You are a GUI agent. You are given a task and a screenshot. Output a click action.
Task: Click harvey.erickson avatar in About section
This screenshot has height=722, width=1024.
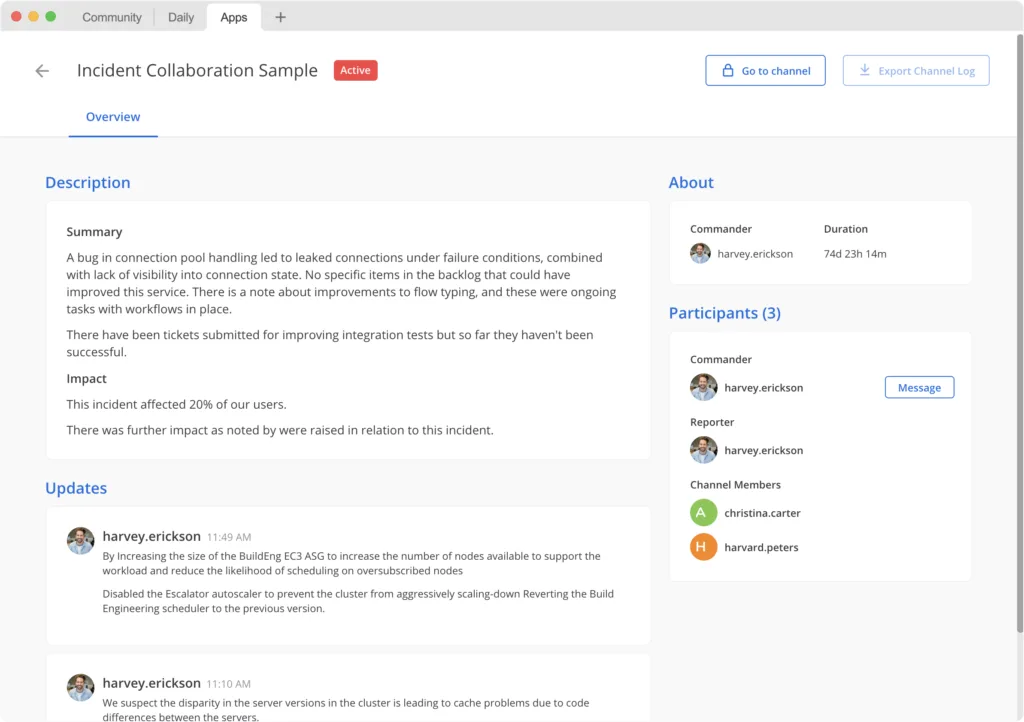coord(700,253)
